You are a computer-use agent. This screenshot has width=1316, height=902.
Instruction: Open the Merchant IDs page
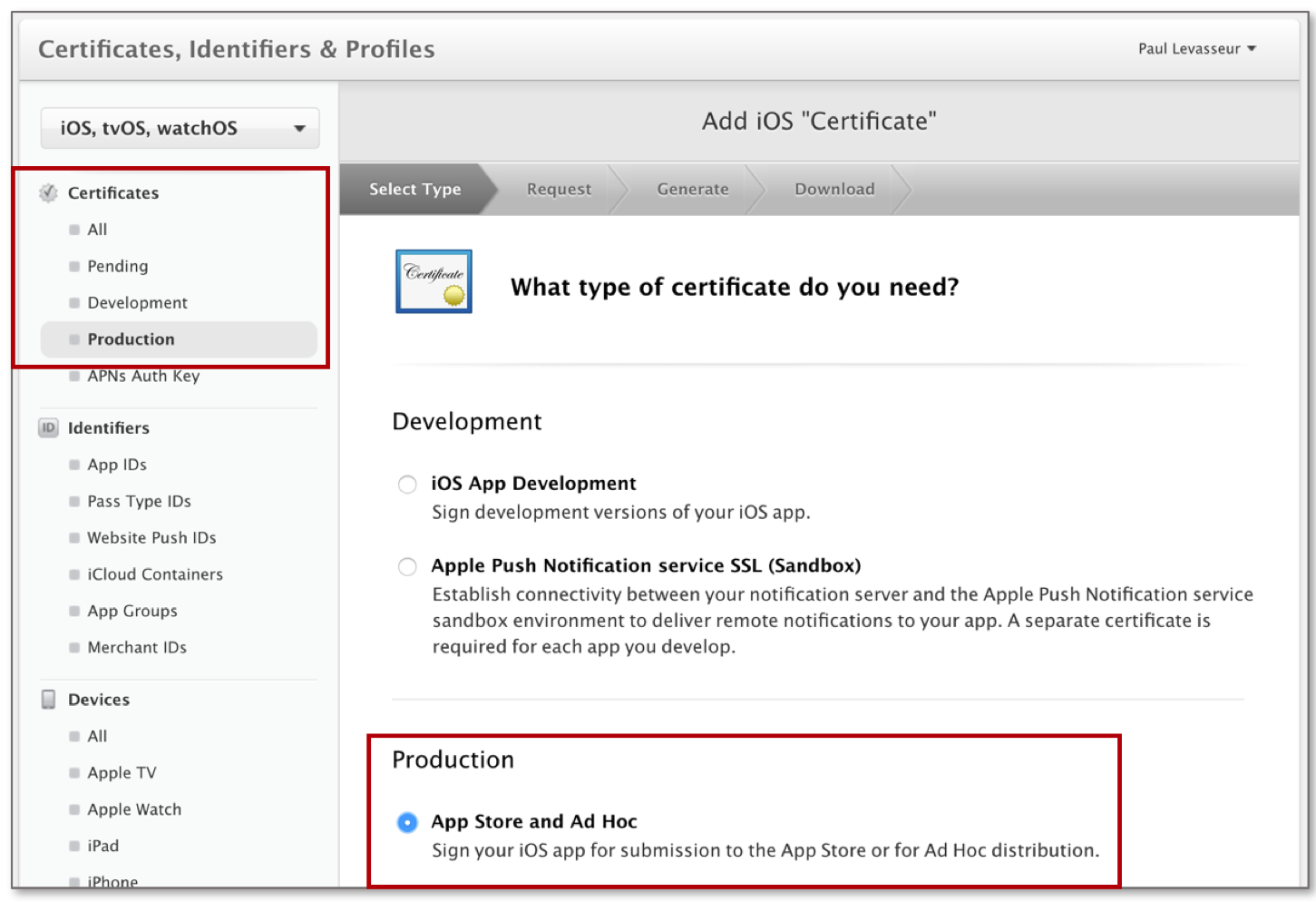click(136, 647)
